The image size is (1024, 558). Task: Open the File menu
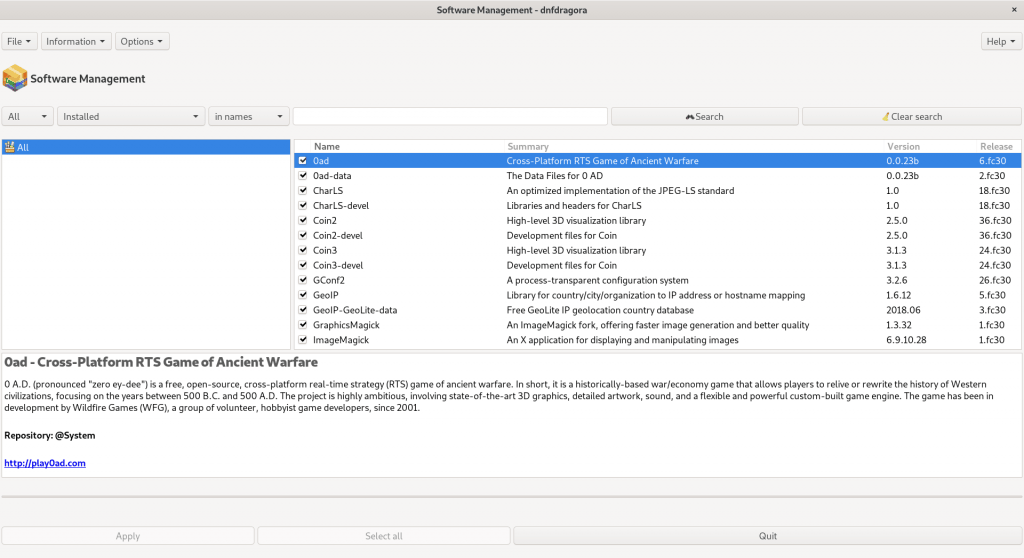coord(21,41)
